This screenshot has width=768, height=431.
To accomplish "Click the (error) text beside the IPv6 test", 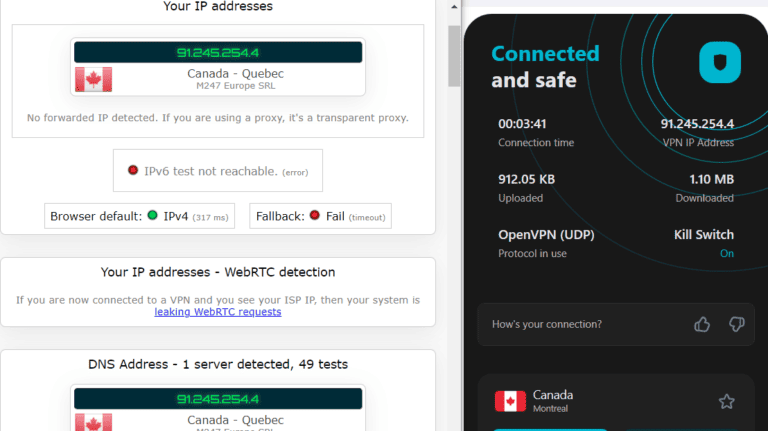I will pos(295,172).
